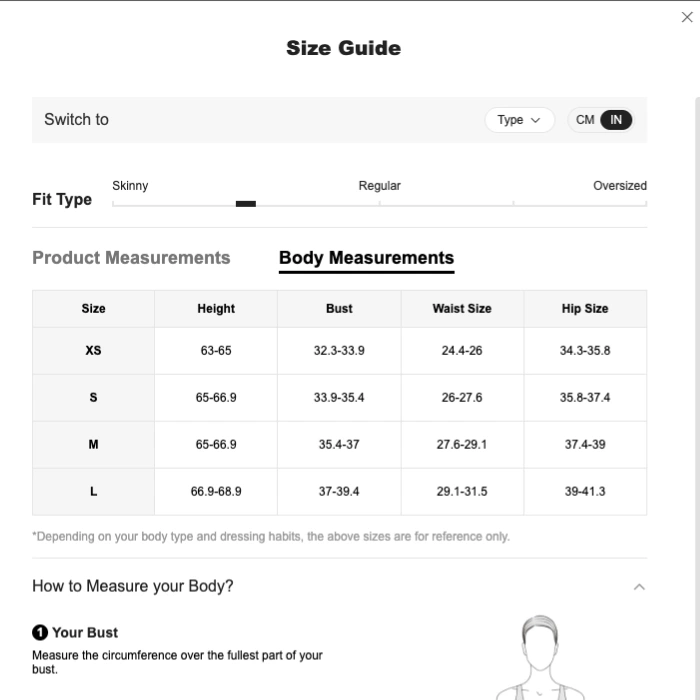Select the IN unit option
The height and width of the screenshot is (700, 700).
click(x=616, y=120)
